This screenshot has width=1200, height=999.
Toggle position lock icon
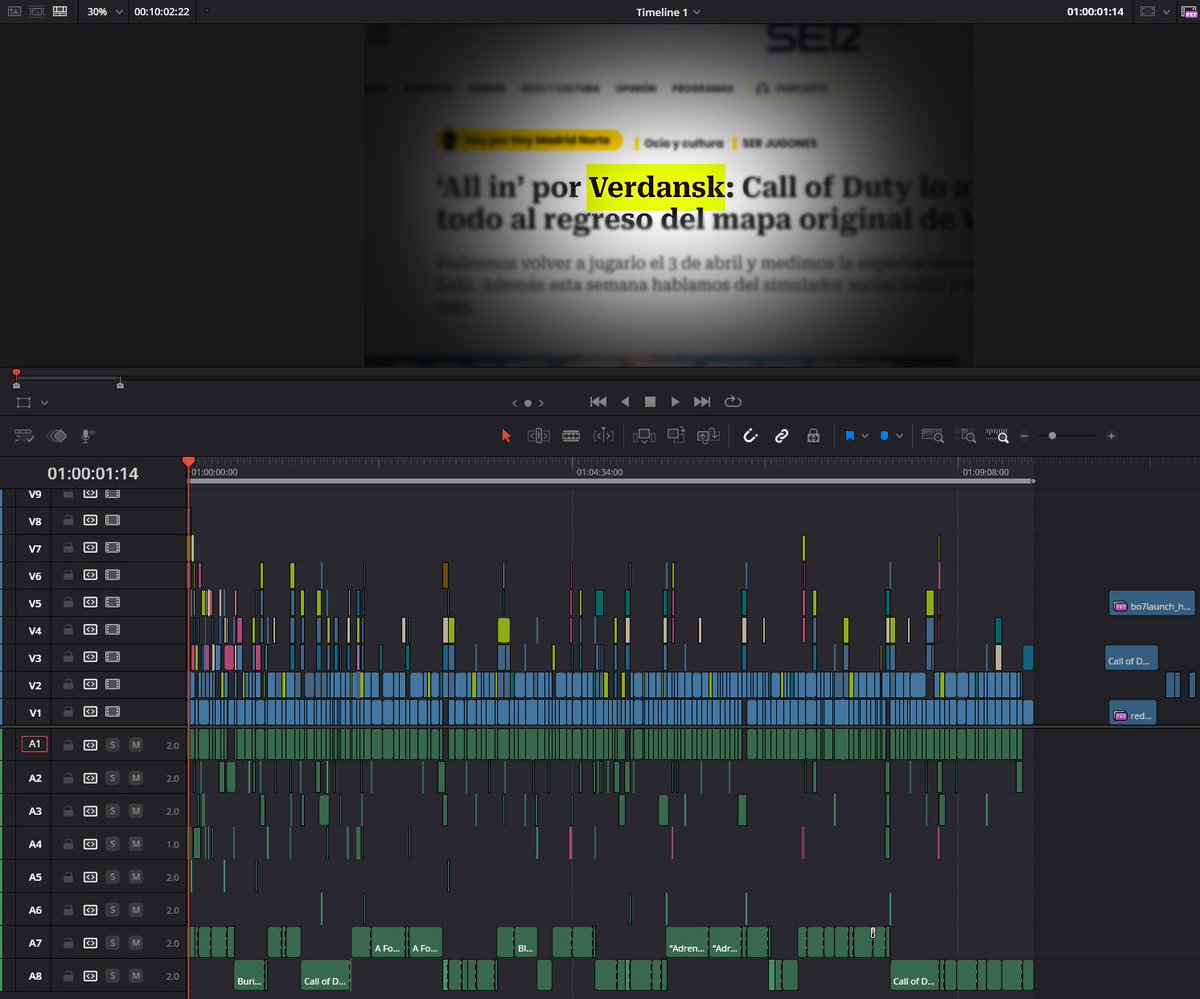pos(813,436)
